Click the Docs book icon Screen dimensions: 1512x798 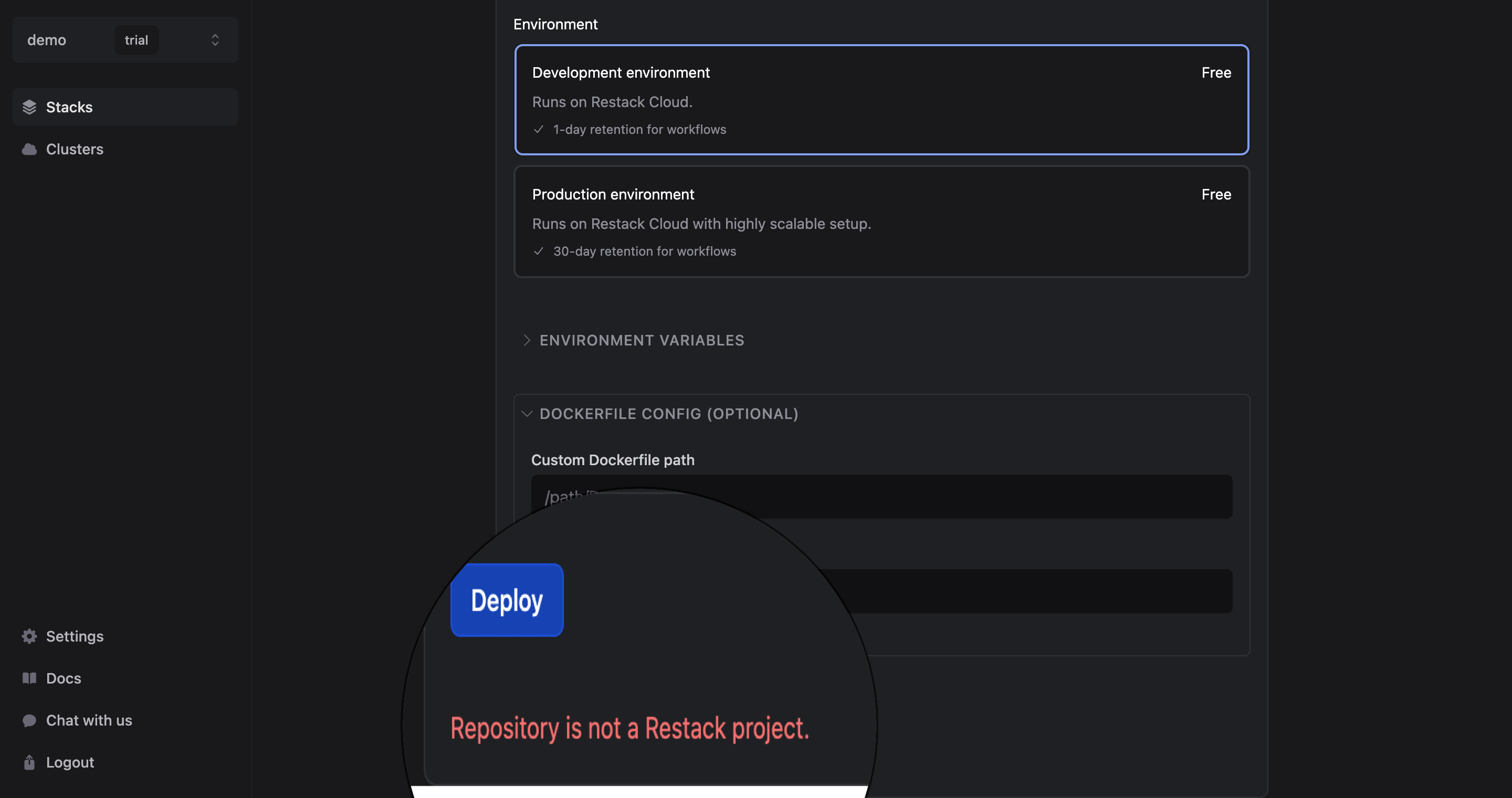pos(29,678)
